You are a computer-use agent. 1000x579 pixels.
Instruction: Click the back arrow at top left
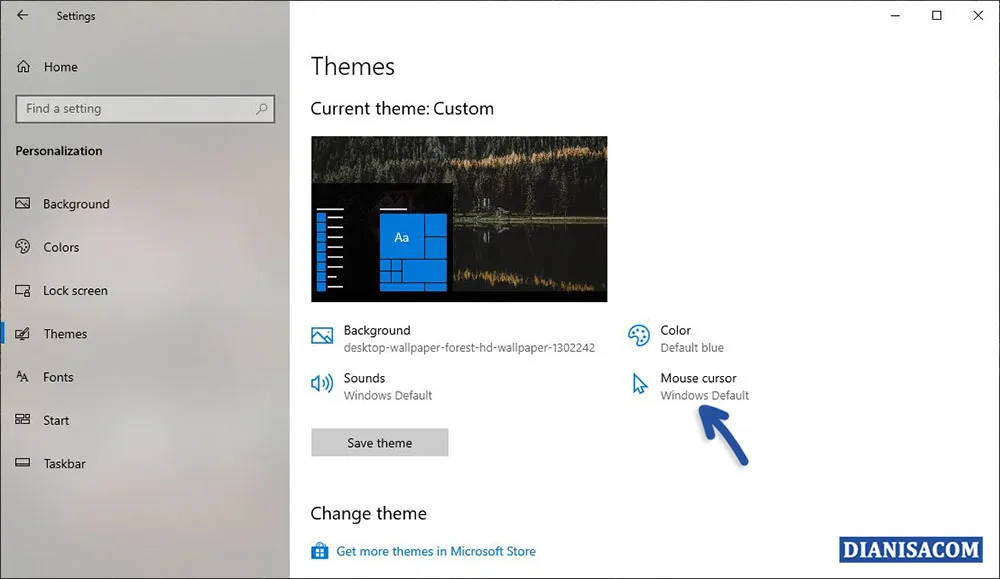tap(21, 16)
